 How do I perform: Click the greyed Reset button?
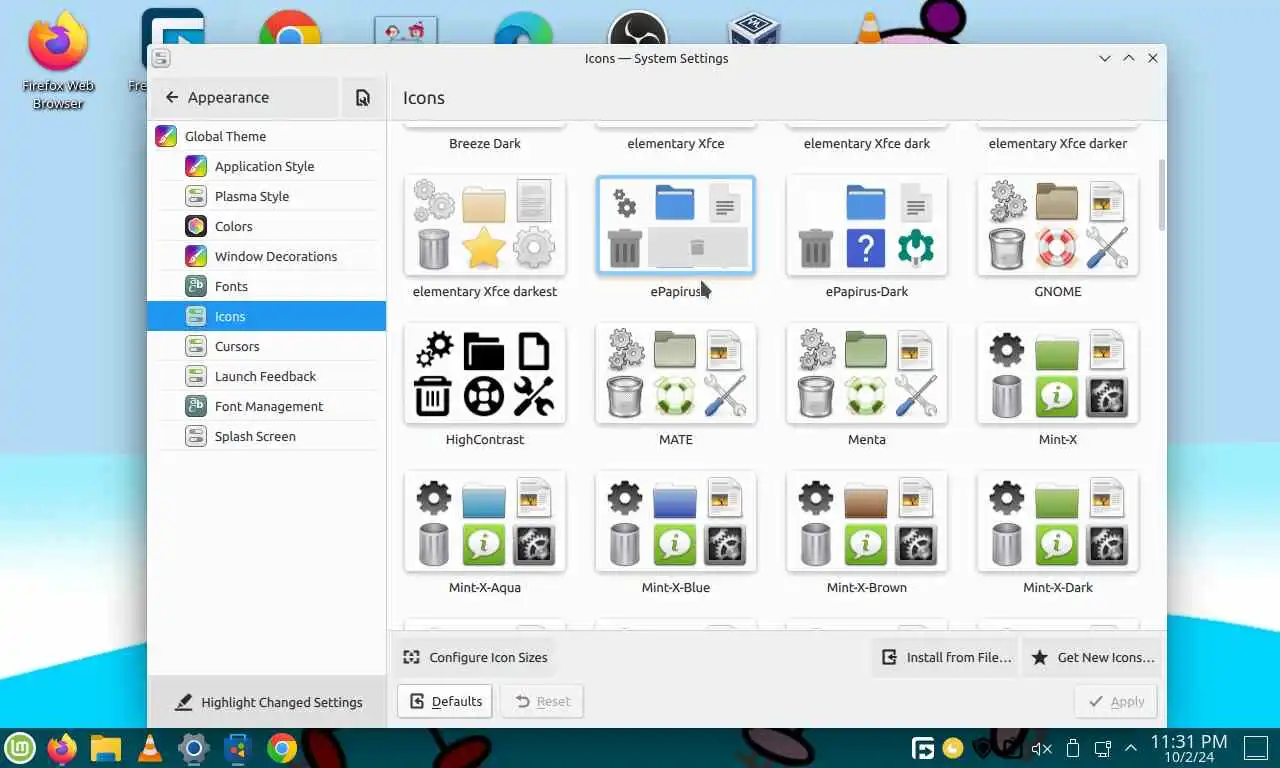coord(542,701)
